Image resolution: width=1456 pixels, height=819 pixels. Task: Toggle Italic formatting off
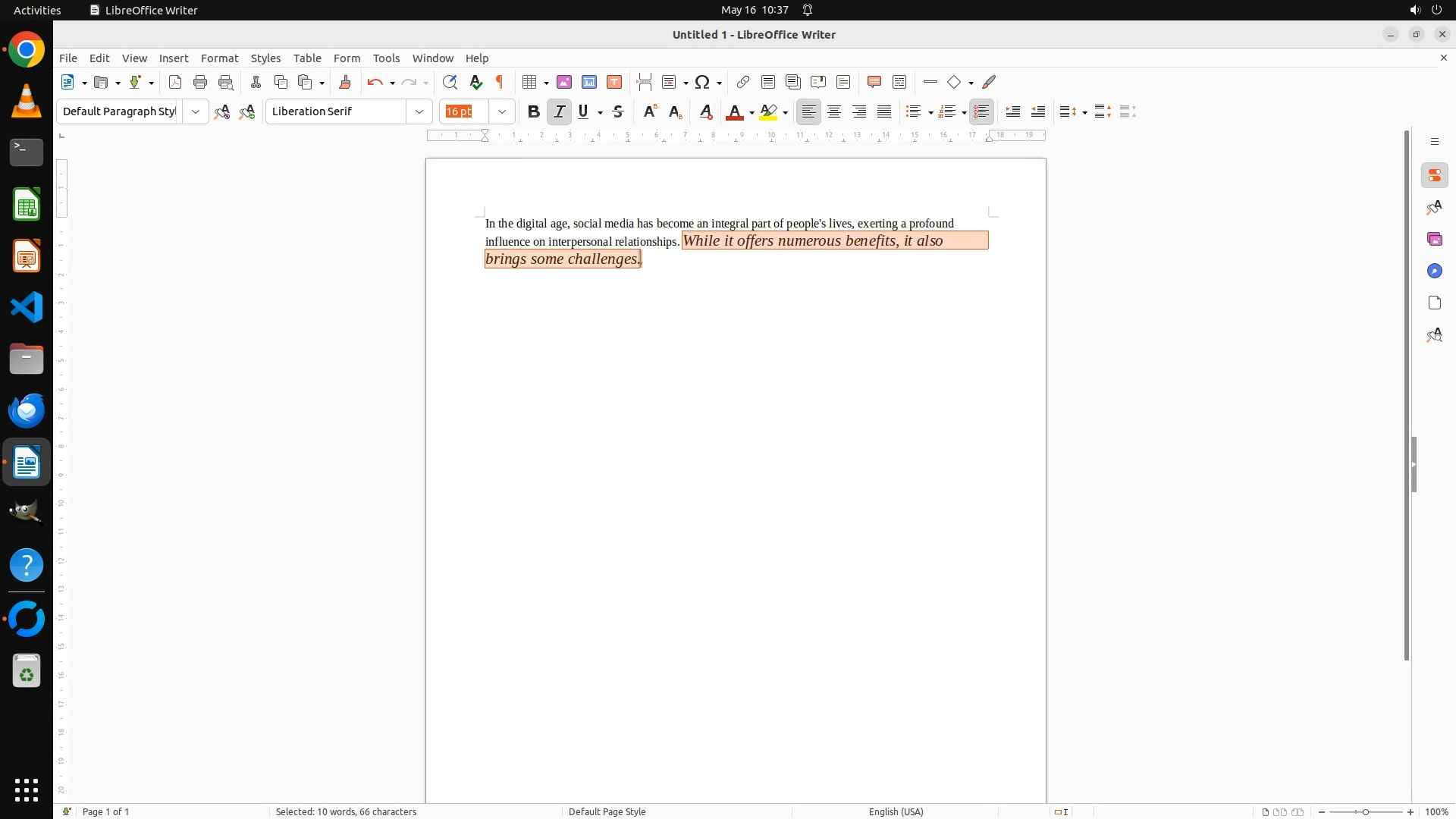tap(559, 111)
